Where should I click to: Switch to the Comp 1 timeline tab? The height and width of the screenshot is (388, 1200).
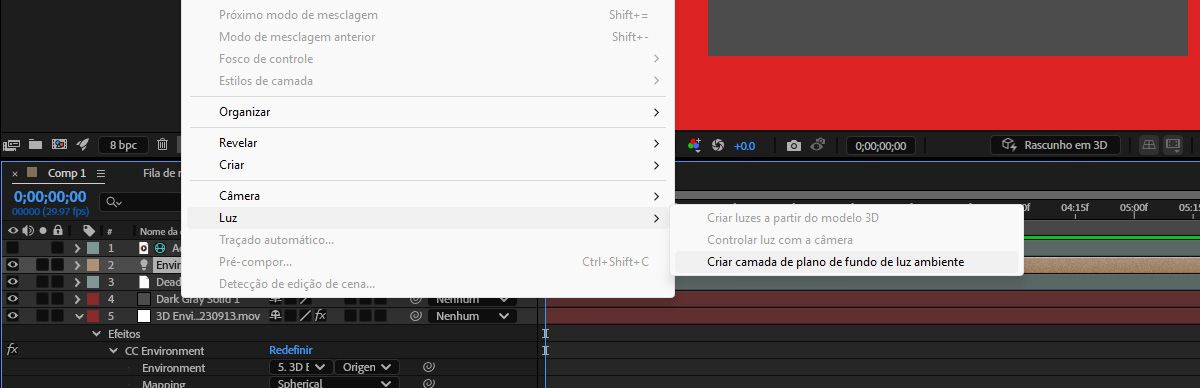click(67, 173)
